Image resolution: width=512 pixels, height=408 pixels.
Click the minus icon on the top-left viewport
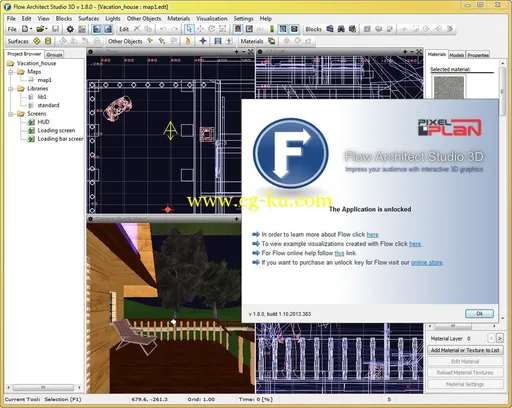point(243,52)
